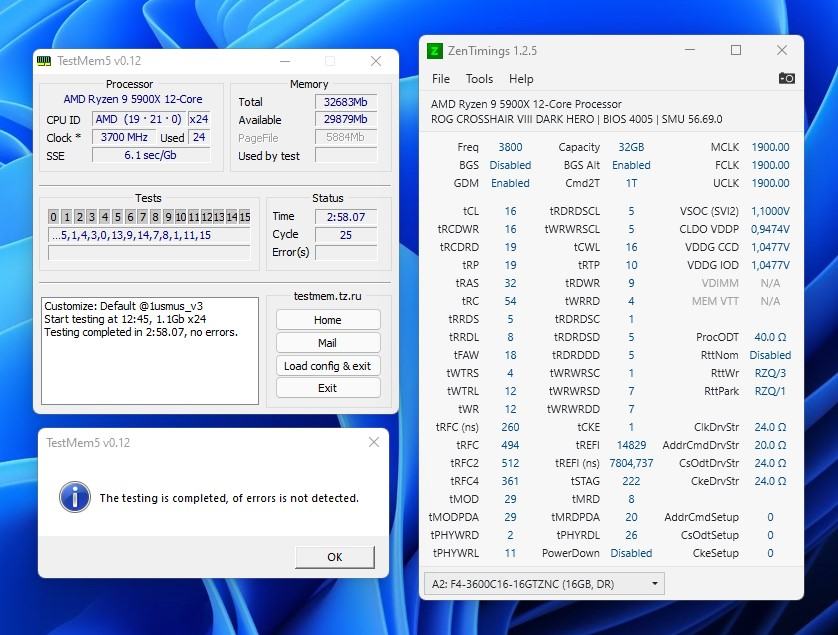Click the test sequence field '...5,1,4,3,0,13,9'
Image resolution: width=838 pixels, height=635 pixels.
click(x=149, y=235)
